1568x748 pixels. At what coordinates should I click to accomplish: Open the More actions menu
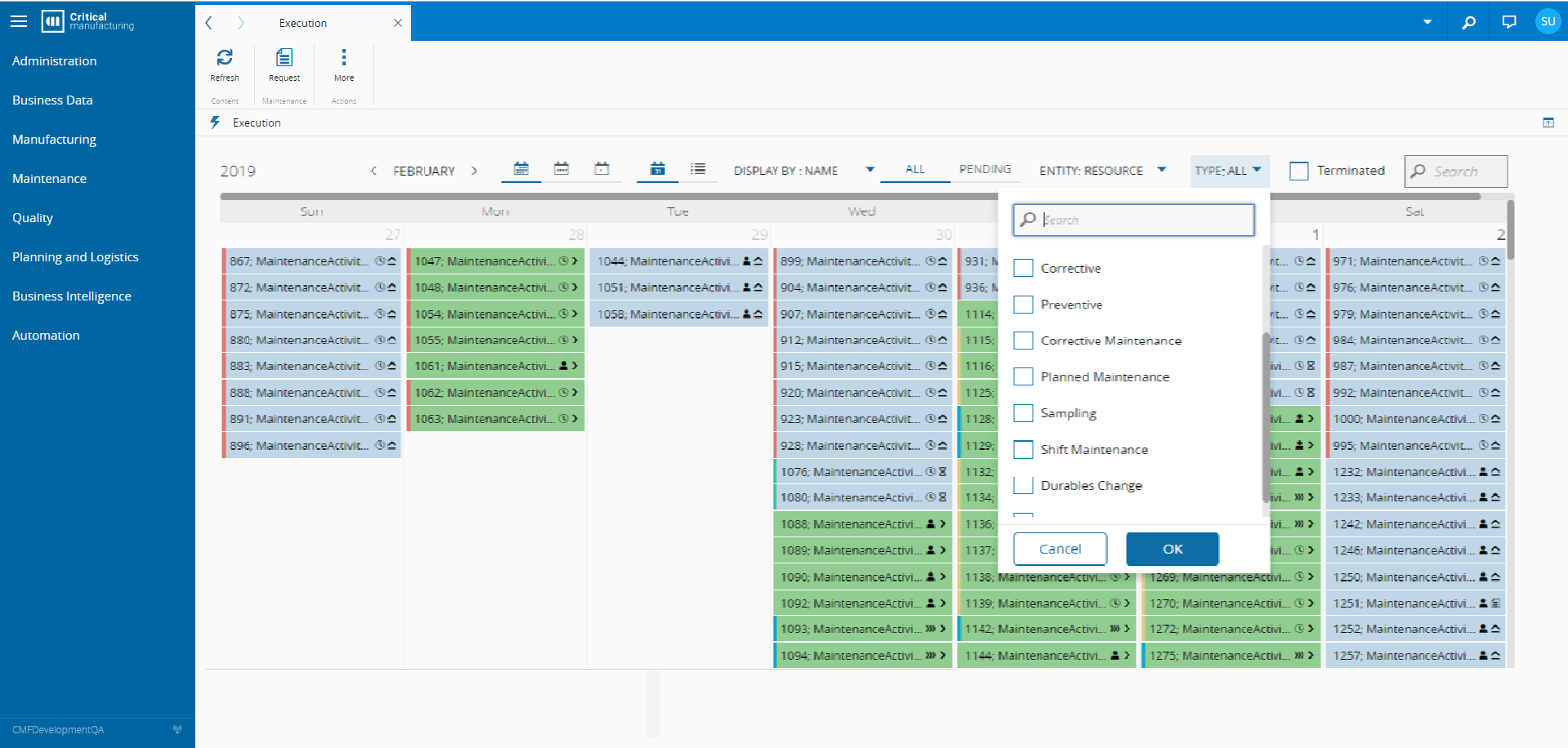[x=344, y=58]
